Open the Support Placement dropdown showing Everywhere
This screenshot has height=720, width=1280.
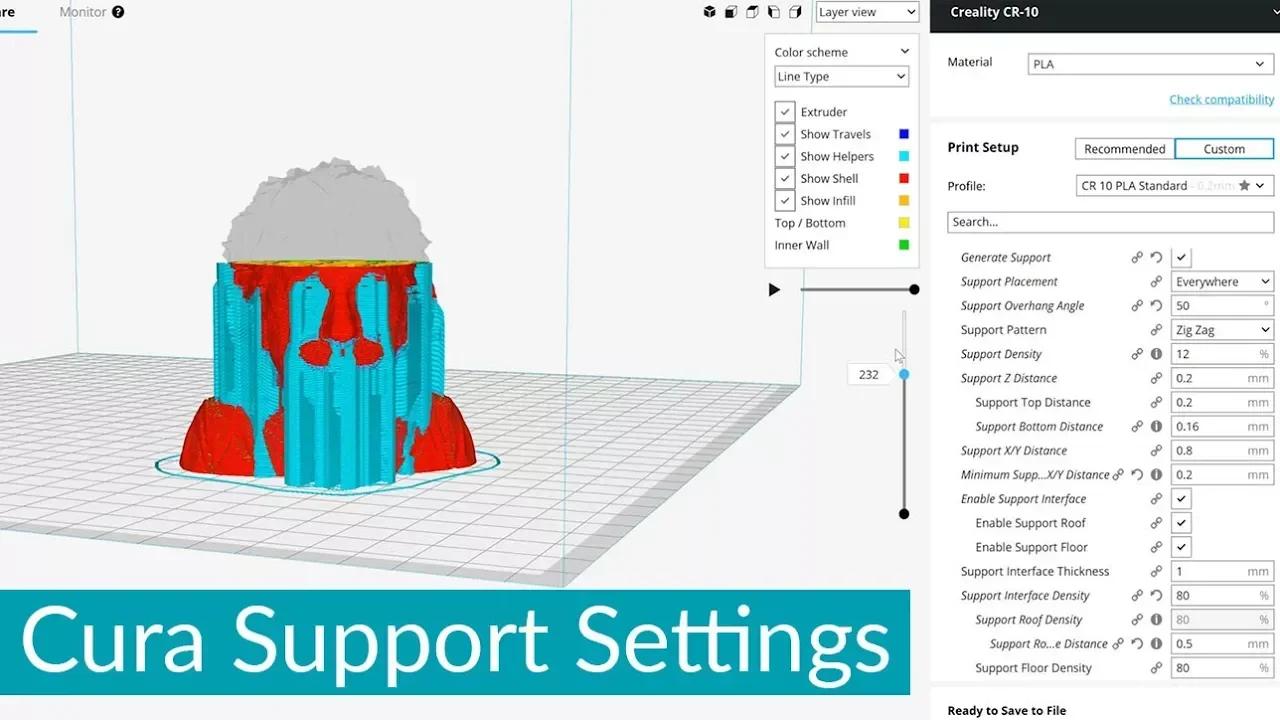pyautogui.click(x=1221, y=281)
